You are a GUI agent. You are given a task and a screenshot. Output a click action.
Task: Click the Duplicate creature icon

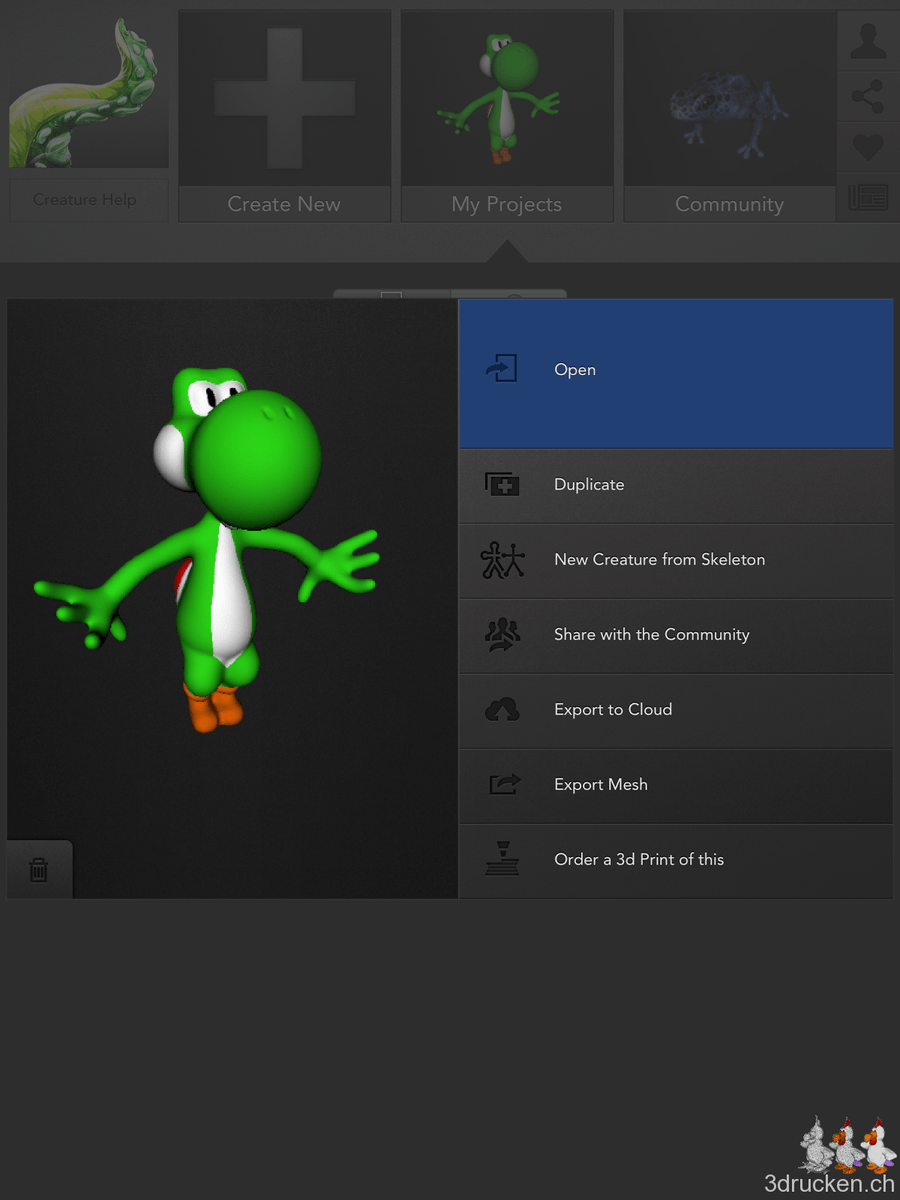tap(501, 484)
